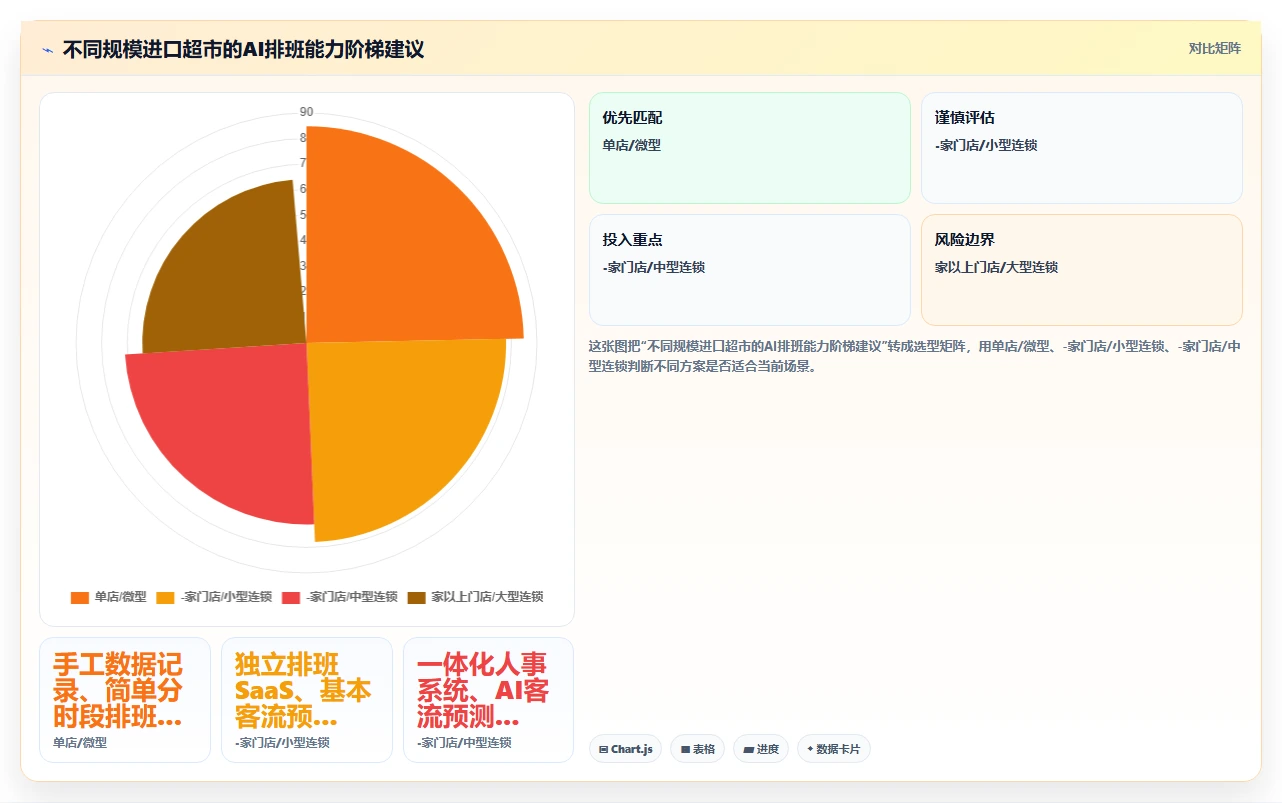The width and height of the screenshot is (1282, 803).
Task: Click the brown 大型连锁 legend swatch
Action: click(417, 597)
